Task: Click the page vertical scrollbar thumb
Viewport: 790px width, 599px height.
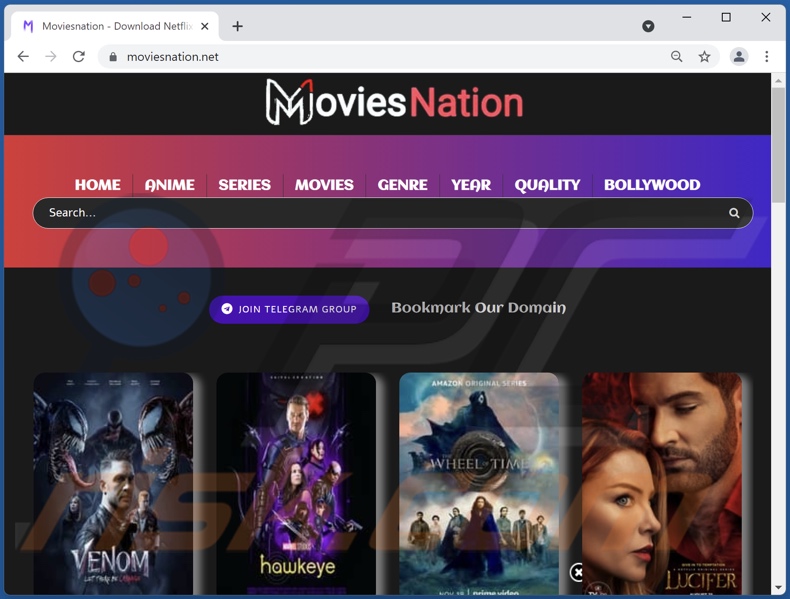Action: pos(778,145)
